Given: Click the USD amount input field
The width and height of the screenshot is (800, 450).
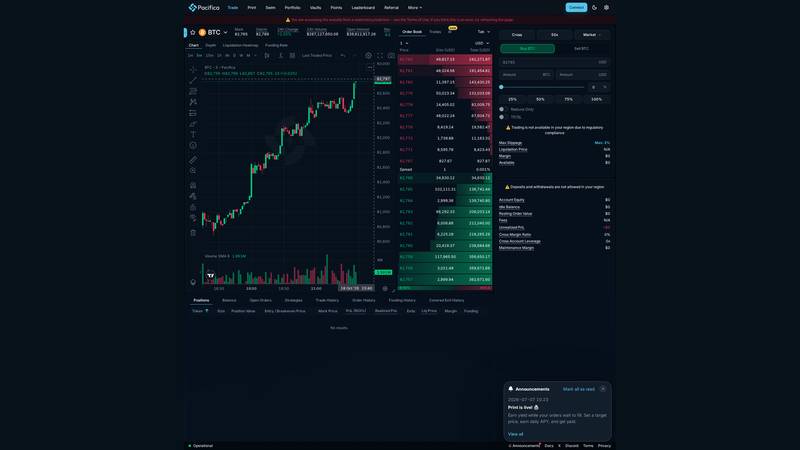Looking at the screenshot, I should (582, 74).
